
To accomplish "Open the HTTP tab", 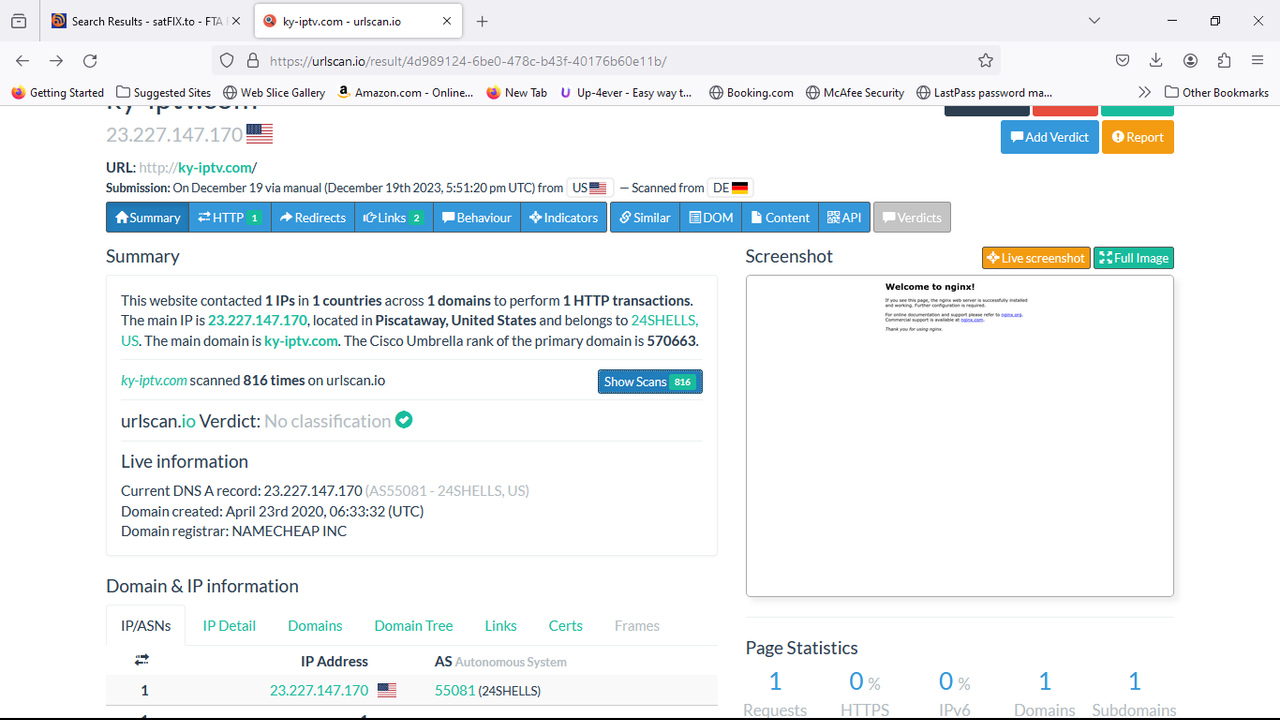I will [229, 217].
